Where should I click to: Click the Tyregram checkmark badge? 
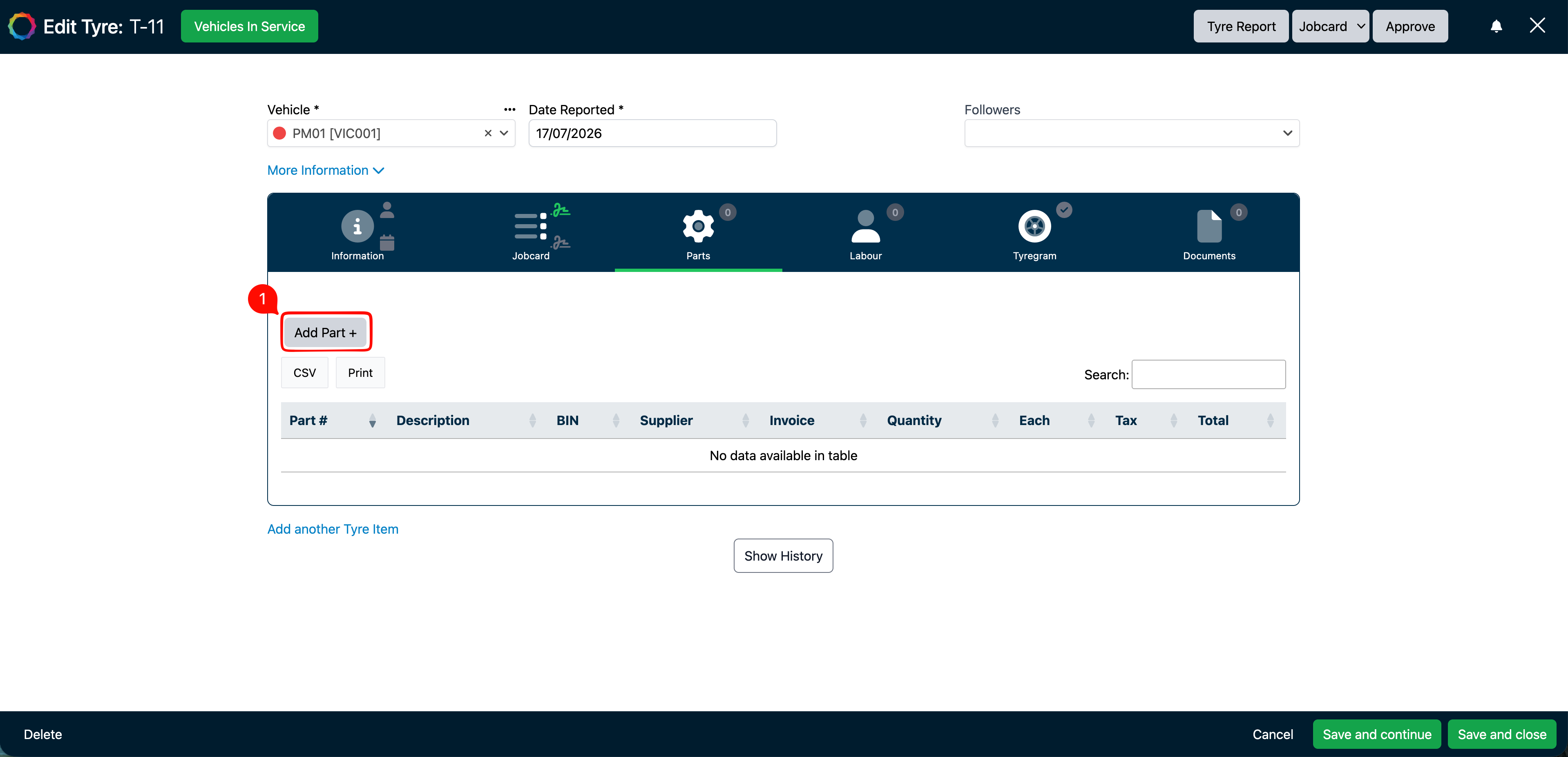(x=1064, y=210)
